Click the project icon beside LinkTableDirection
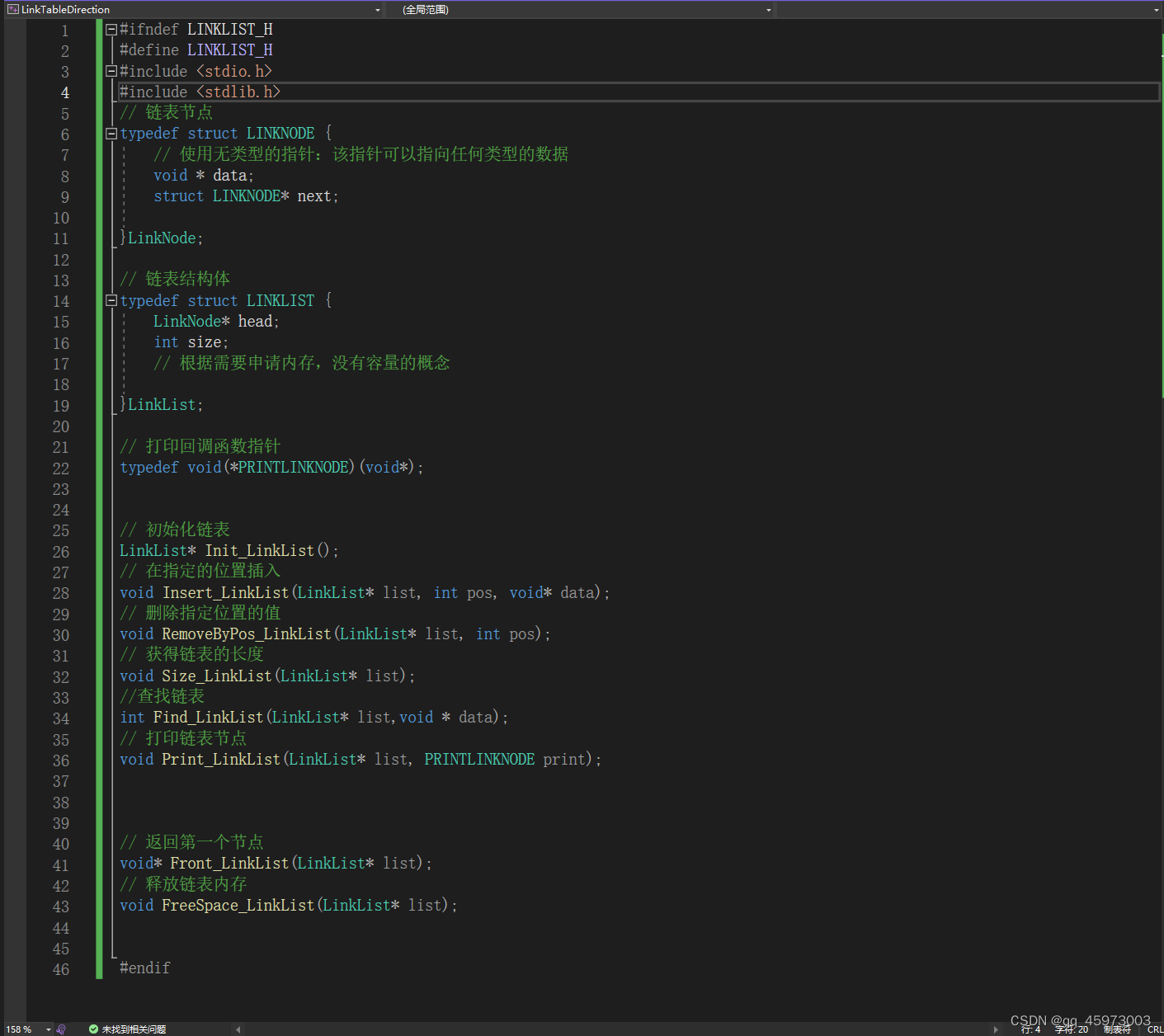 click(12, 10)
